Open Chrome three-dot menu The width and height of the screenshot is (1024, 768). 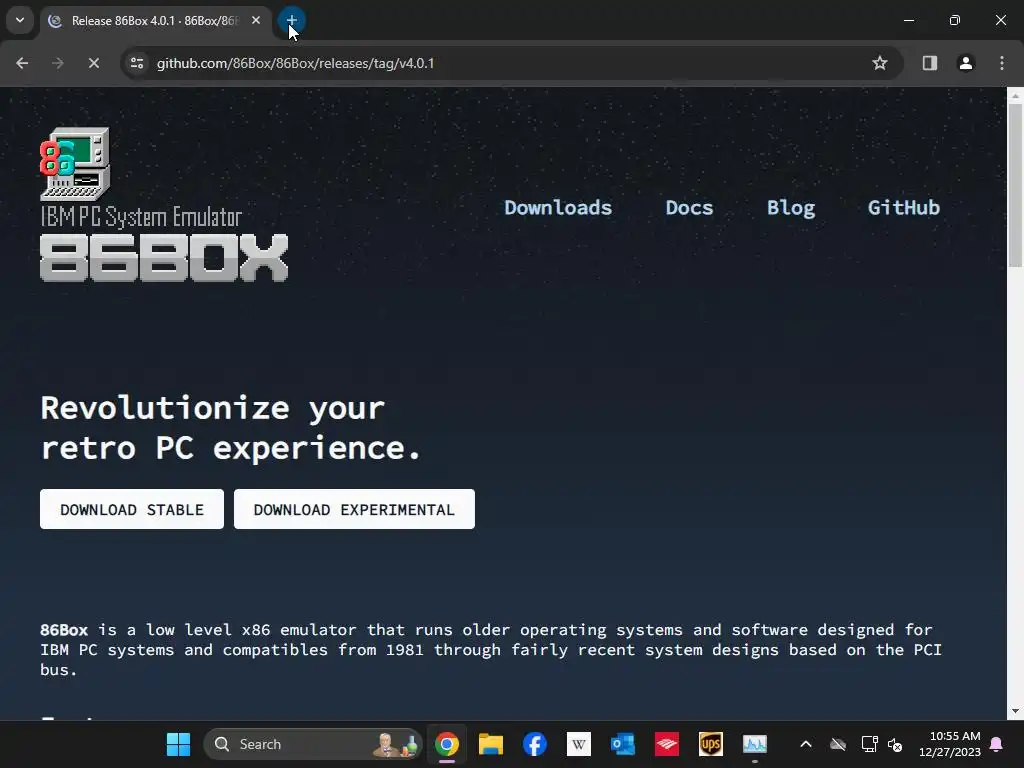click(x=1002, y=63)
